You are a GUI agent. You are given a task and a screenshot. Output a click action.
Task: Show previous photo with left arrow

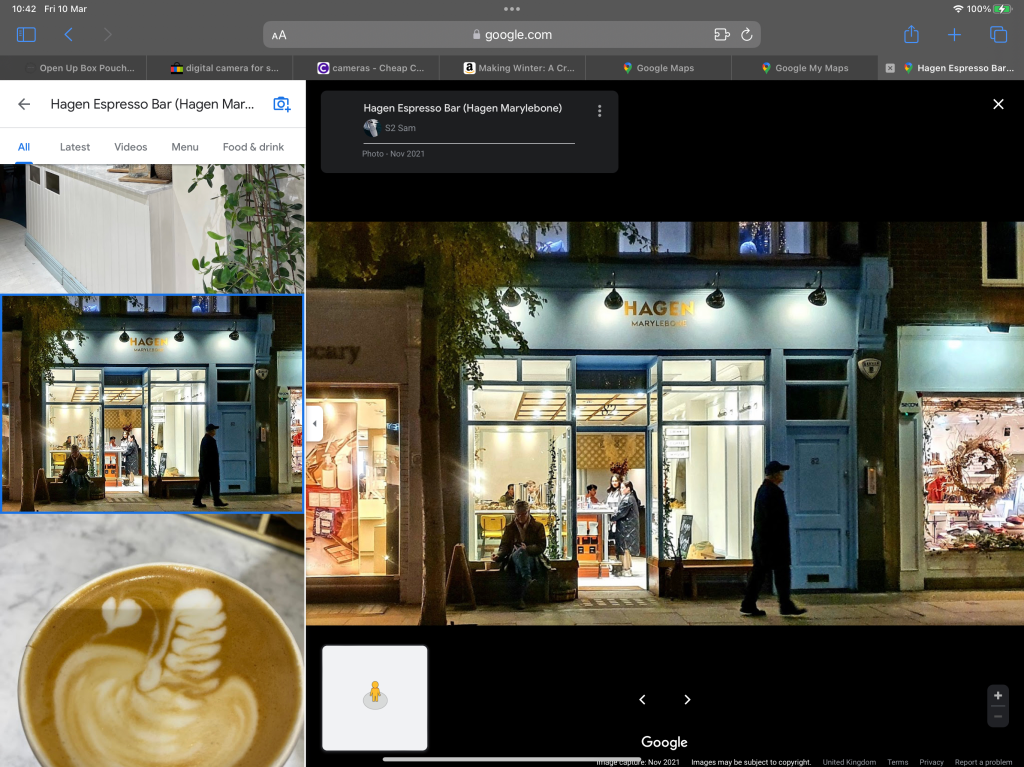(643, 700)
